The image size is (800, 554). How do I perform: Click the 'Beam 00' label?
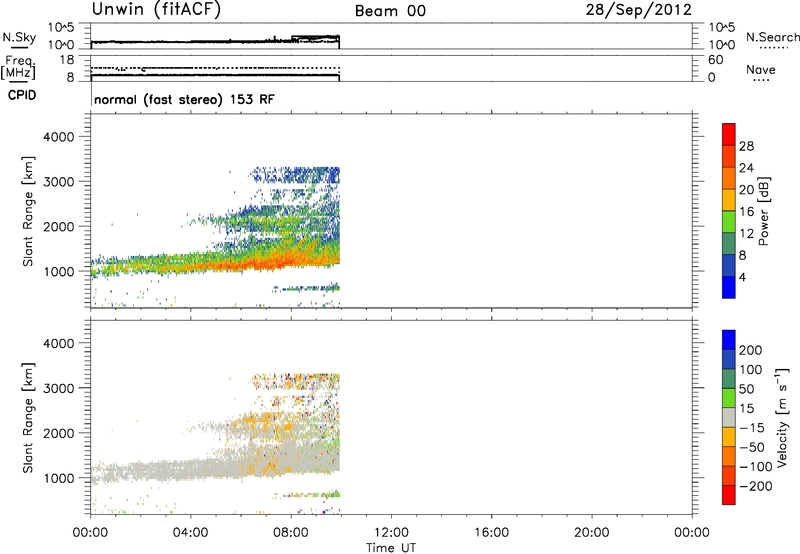[390, 11]
